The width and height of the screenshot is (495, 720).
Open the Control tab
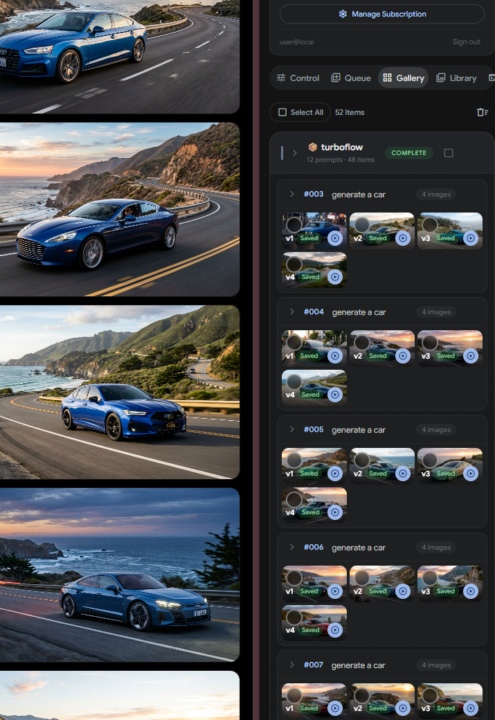298,78
